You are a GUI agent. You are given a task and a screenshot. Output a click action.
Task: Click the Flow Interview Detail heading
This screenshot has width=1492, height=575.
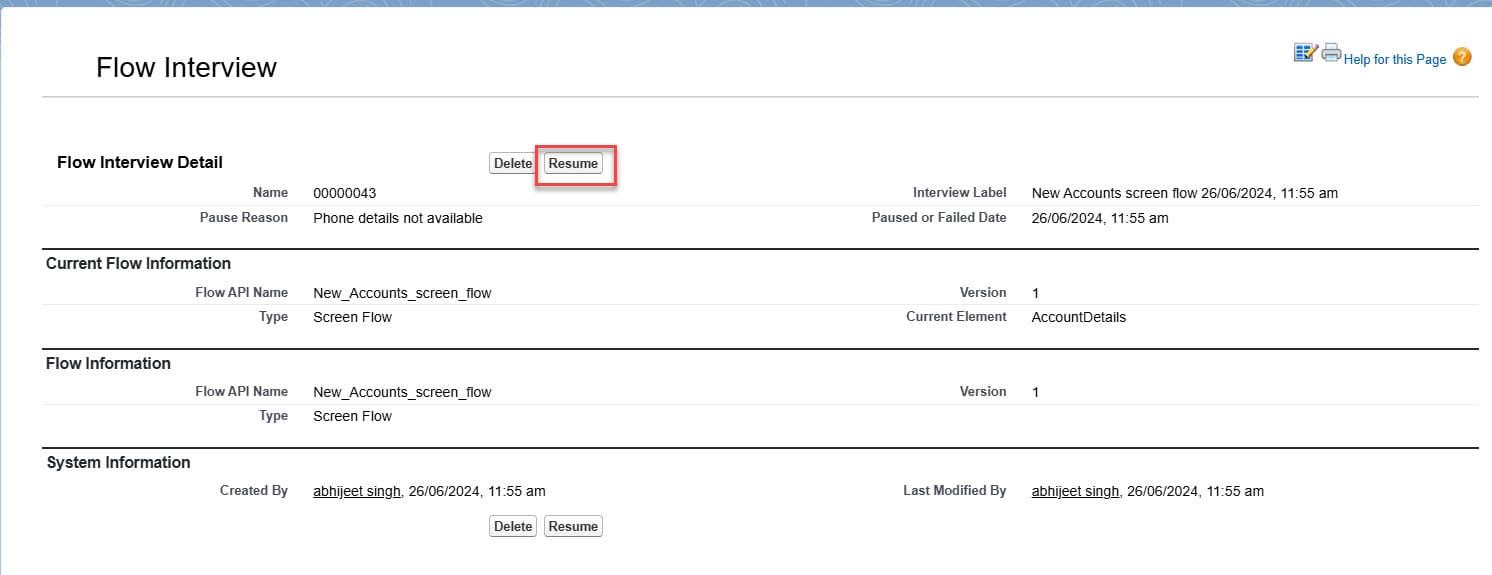pyautogui.click(x=140, y=162)
